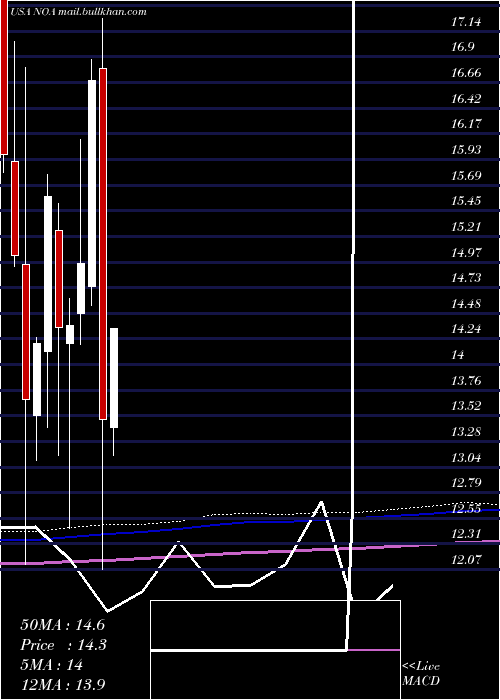Select the 14 price axis label
Screen dimensions: 500x700
click(458, 355)
